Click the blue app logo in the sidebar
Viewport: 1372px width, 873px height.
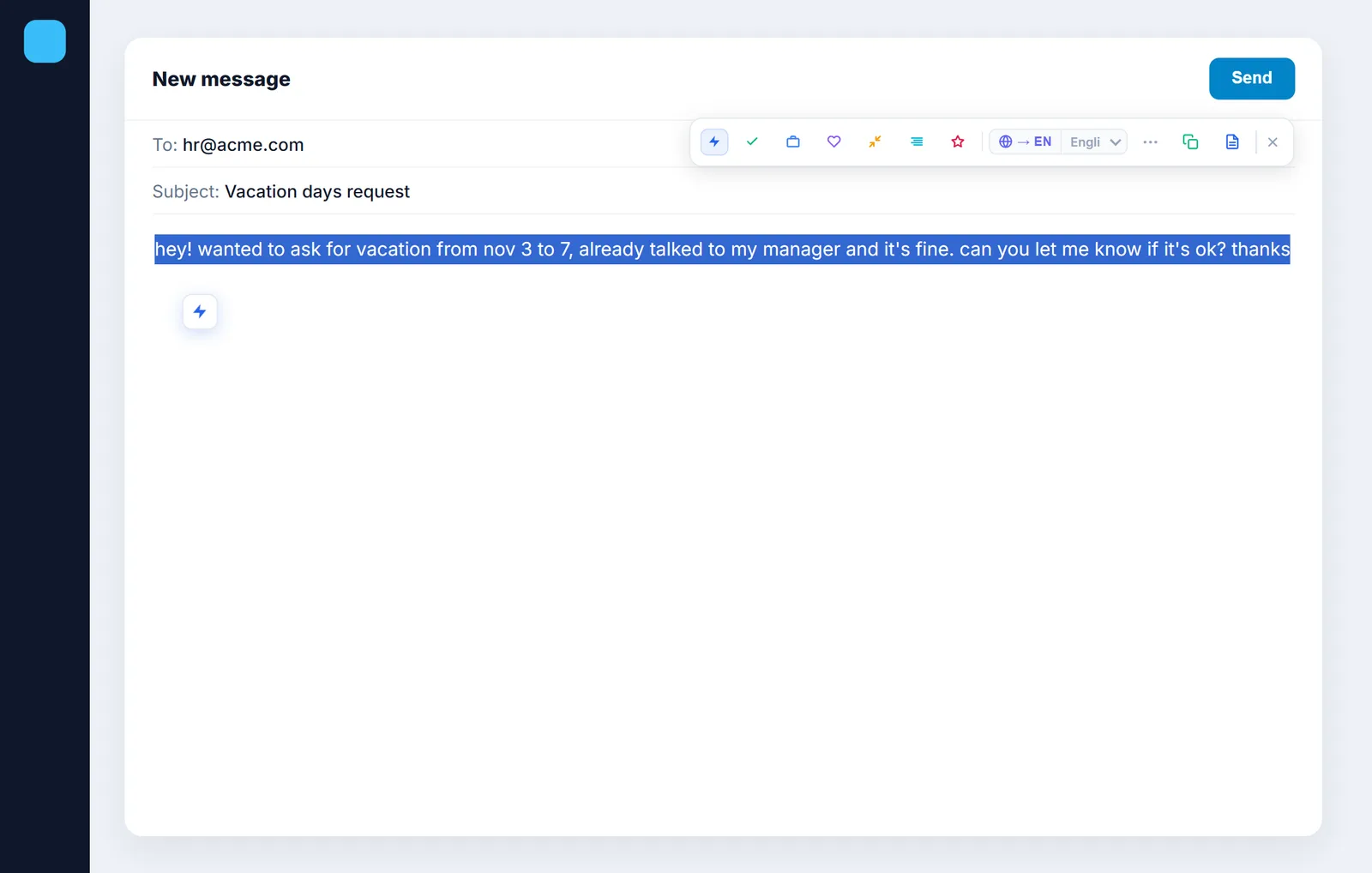(45, 41)
